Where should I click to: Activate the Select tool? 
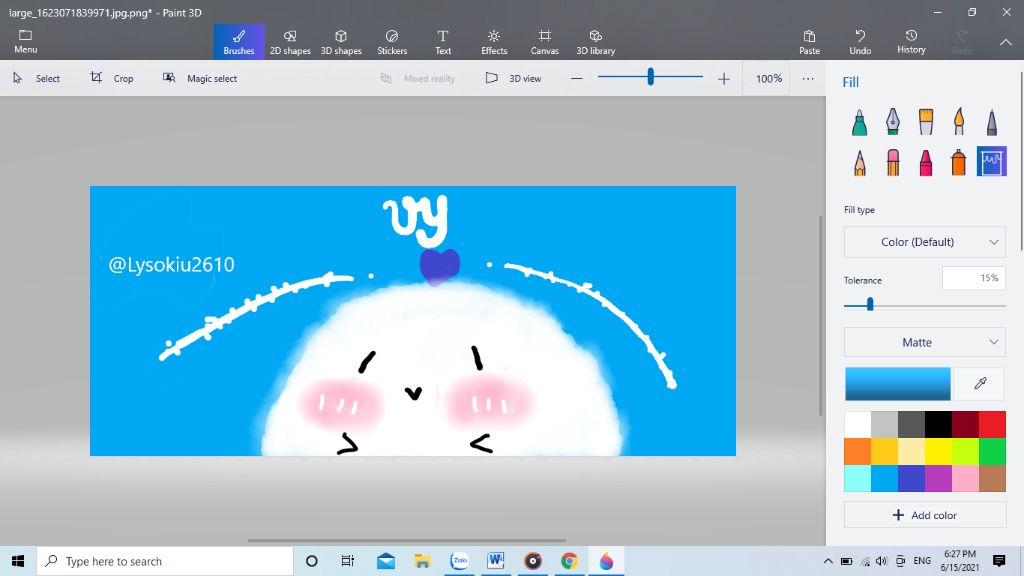37,78
